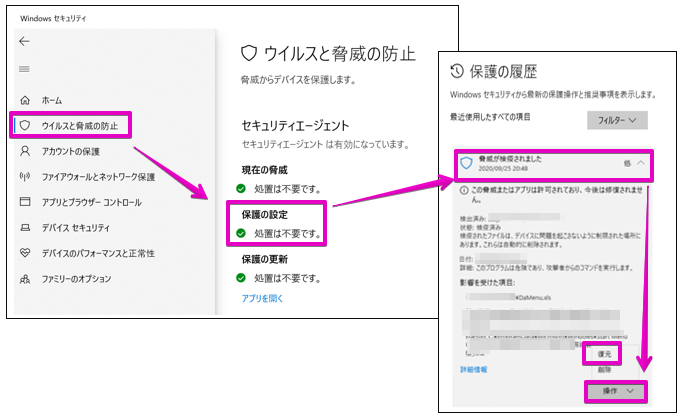Screen dimensions: 683x420
Task: Click the 詳細情報 link
Action: pos(473,369)
